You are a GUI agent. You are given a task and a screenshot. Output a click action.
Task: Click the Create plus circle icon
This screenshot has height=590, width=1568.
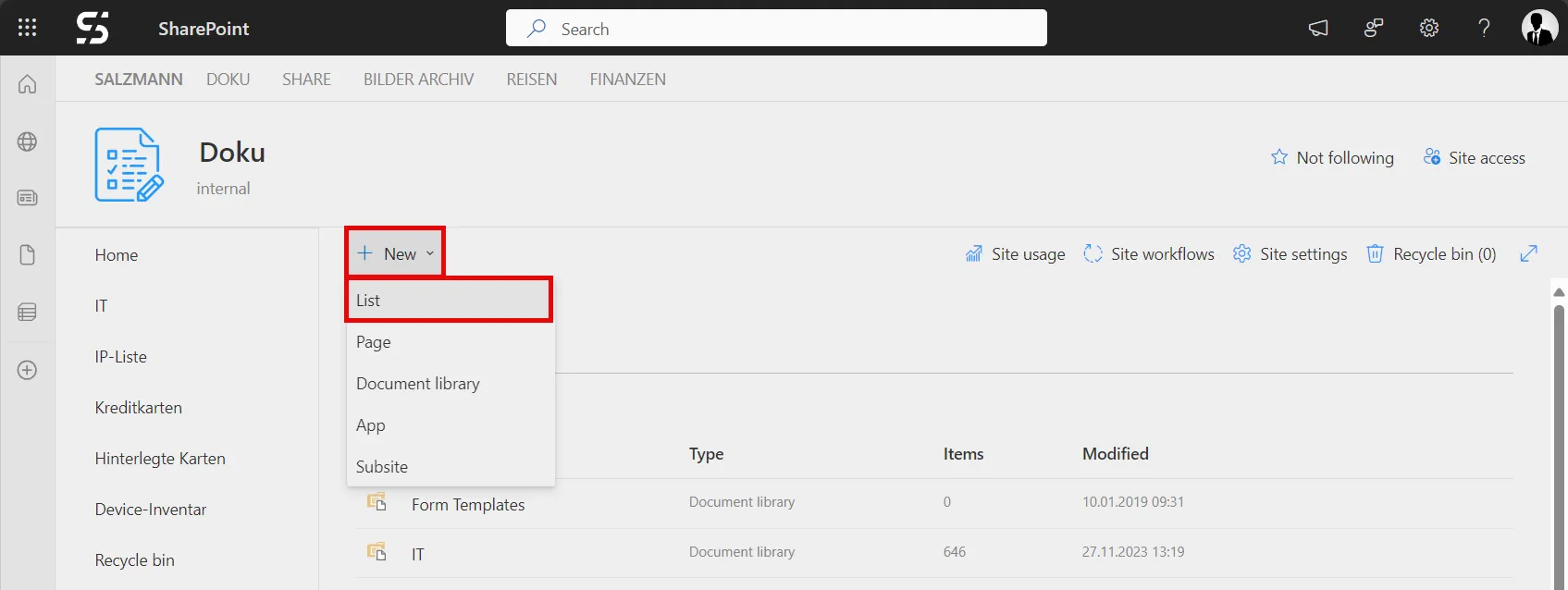coord(28,370)
